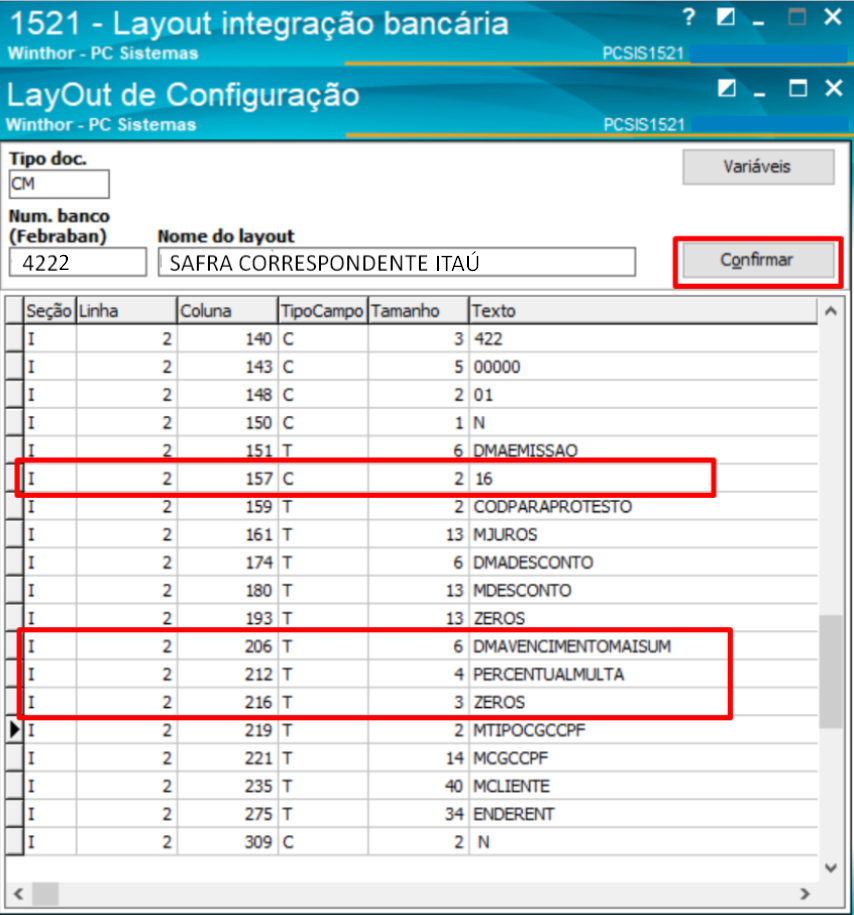Click the Coluna column header
Viewport: 854px width, 915px height.
click(228, 311)
